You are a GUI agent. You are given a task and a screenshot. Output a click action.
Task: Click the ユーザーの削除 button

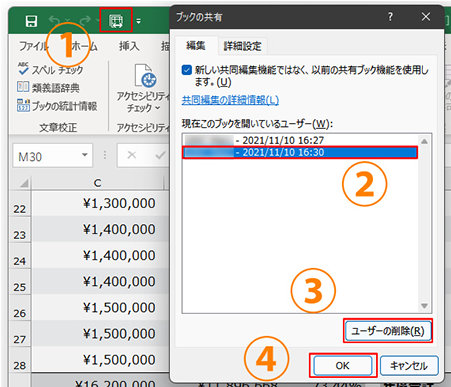pos(388,331)
